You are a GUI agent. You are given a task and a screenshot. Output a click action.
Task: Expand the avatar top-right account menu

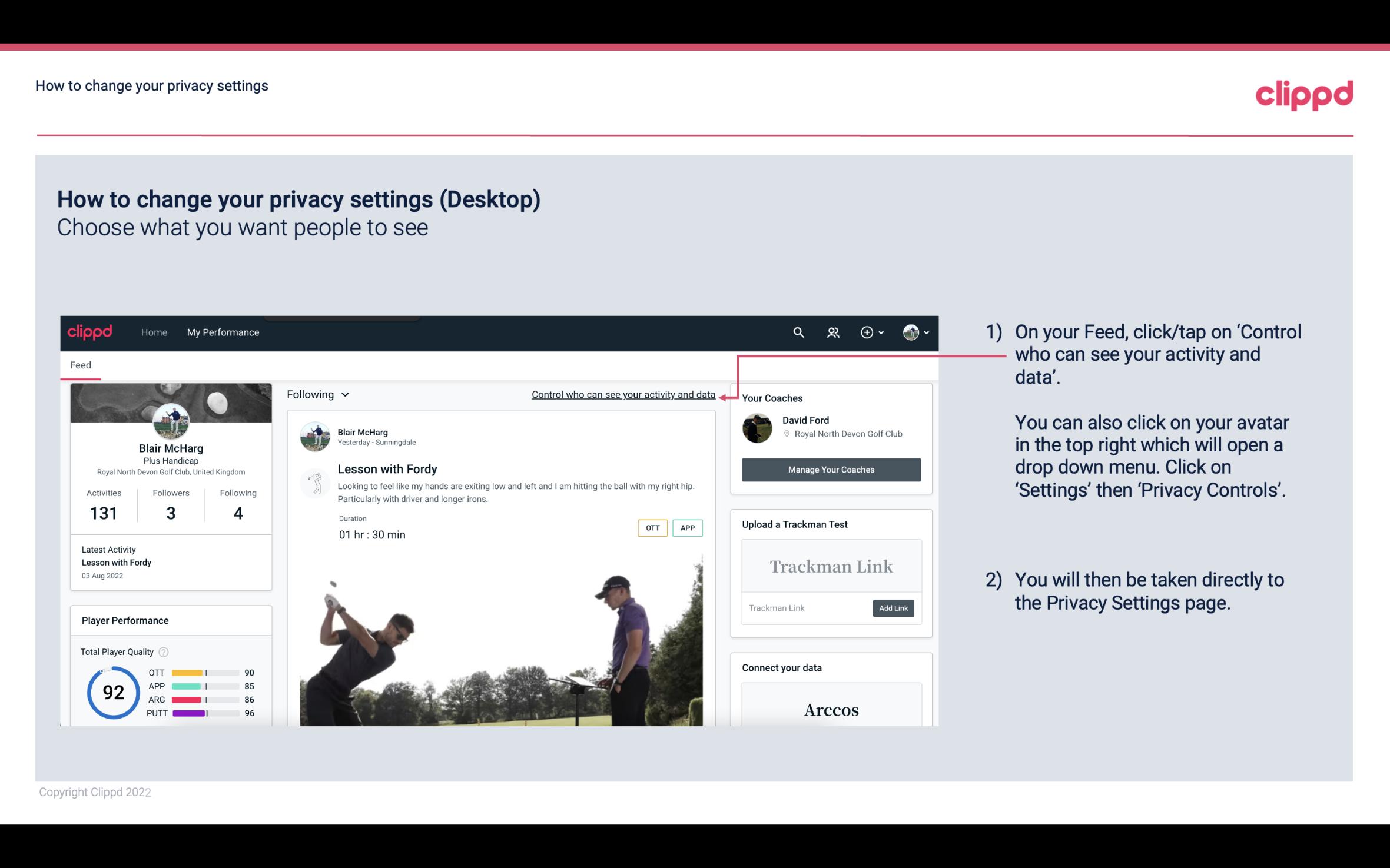click(x=913, y=332)
